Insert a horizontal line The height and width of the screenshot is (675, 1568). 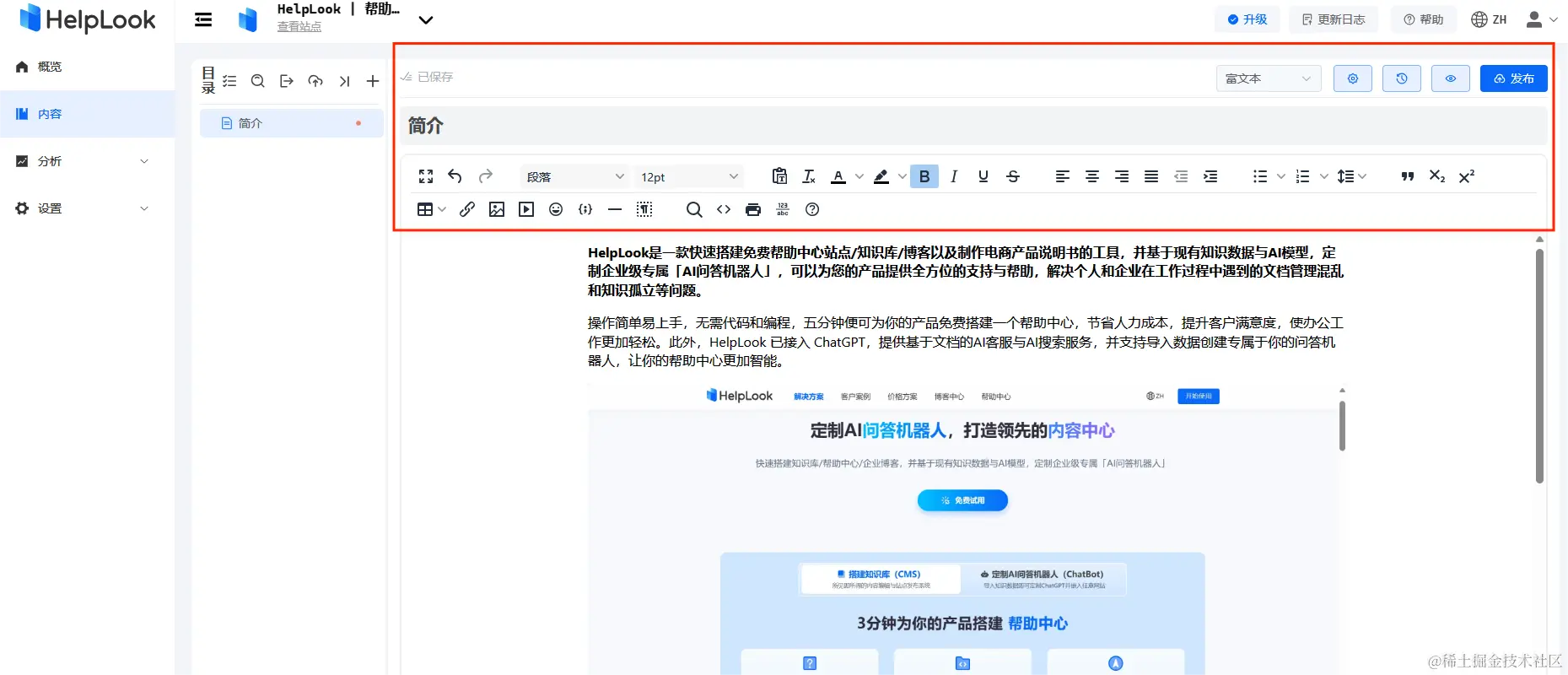pyautogui.click(x=615, y=209)
